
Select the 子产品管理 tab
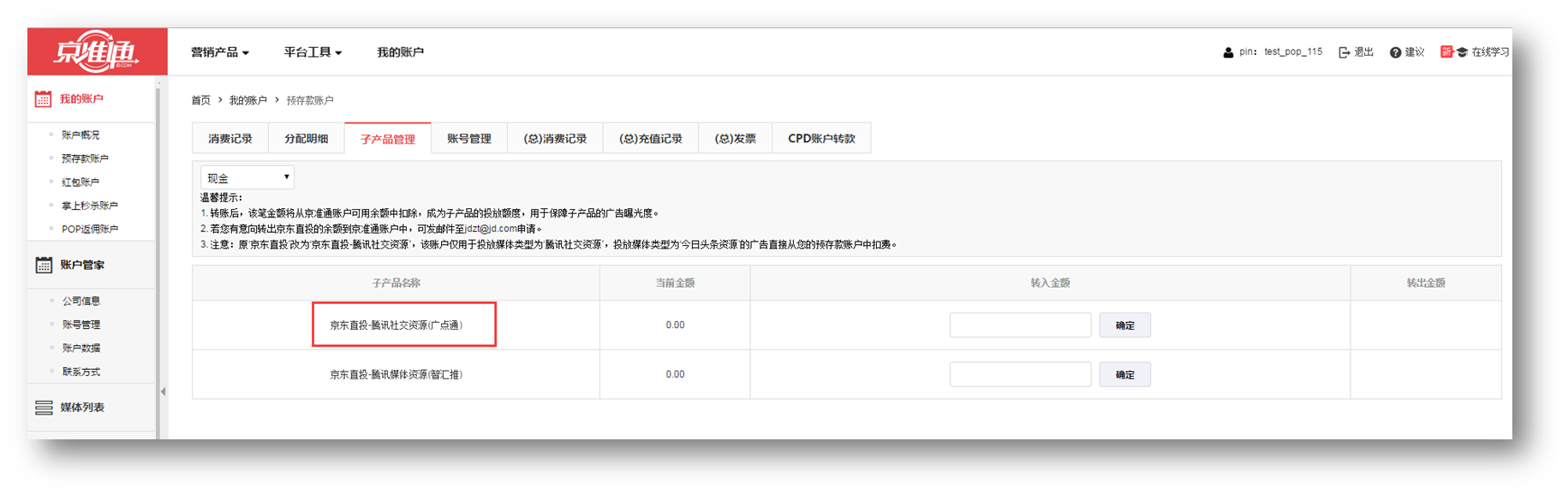(388, 138)
